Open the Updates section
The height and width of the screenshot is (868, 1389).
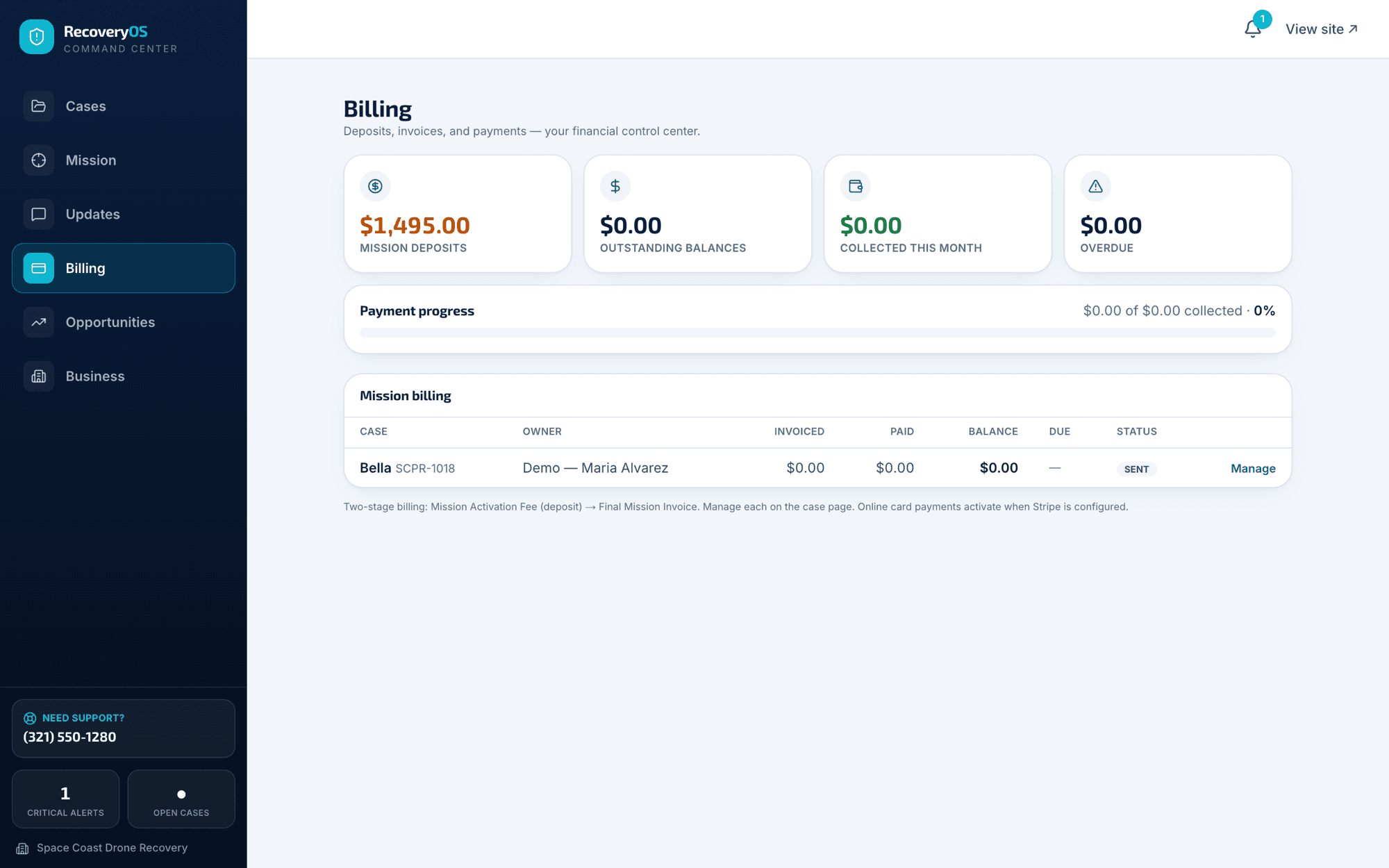(124, 214)
